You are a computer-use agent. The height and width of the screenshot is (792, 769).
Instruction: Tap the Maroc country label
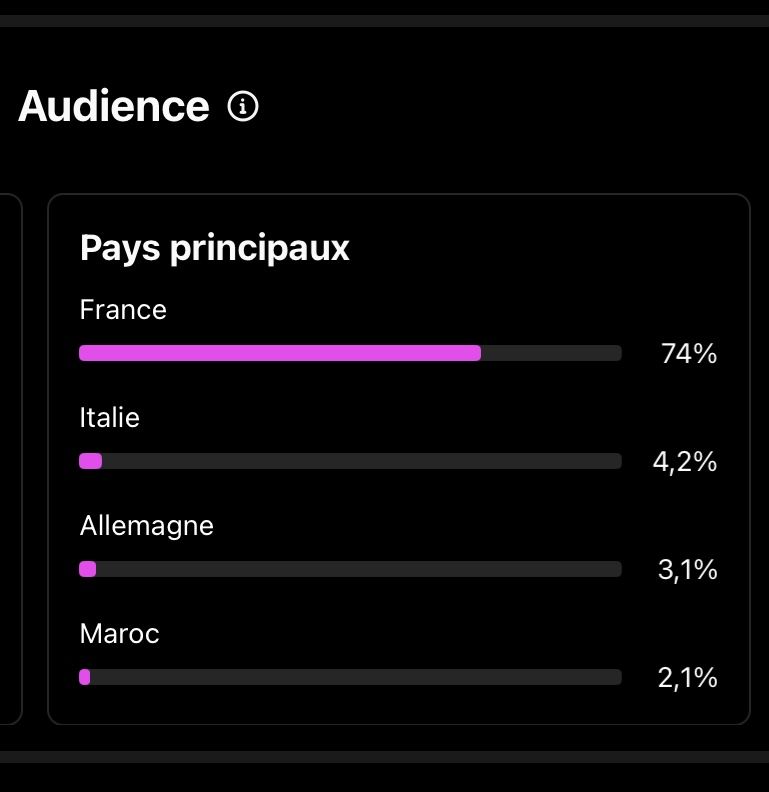point(119,633)
